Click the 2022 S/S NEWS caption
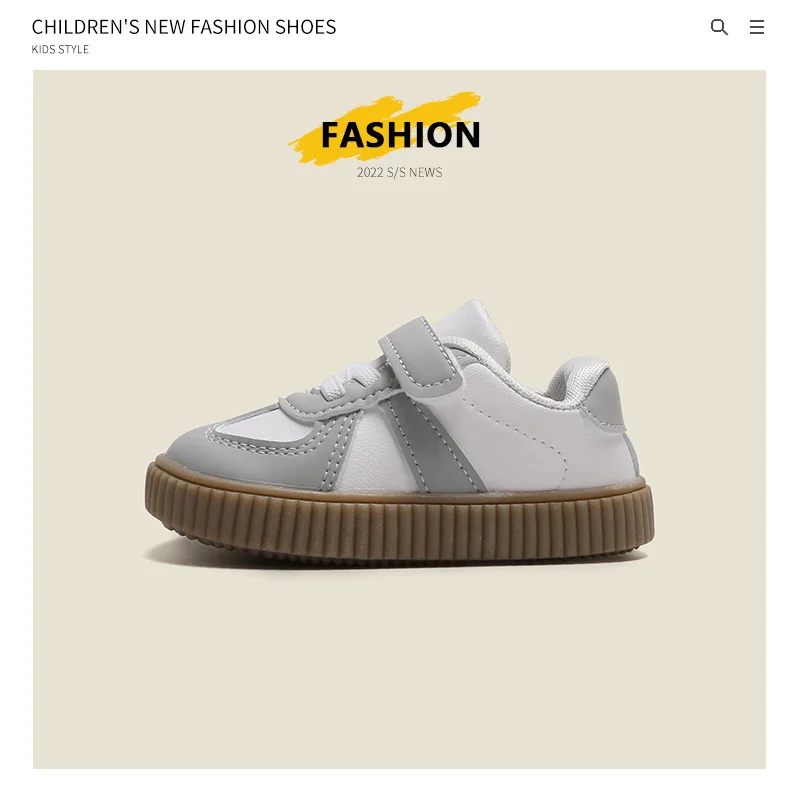This screenshot has height=800, width=800. [x=399, y=172]
